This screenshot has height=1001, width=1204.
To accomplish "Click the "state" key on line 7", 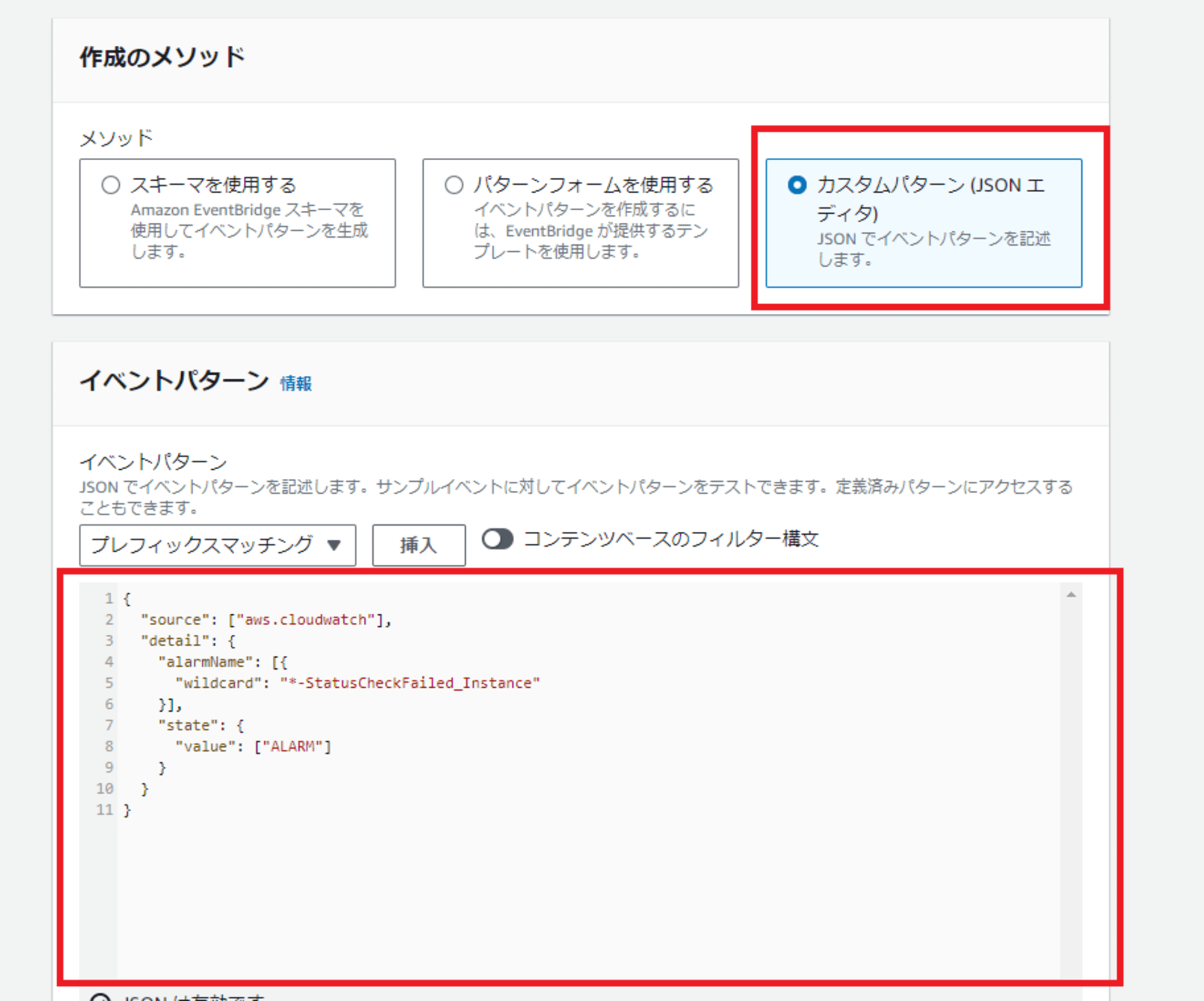I will click(188, 725).
